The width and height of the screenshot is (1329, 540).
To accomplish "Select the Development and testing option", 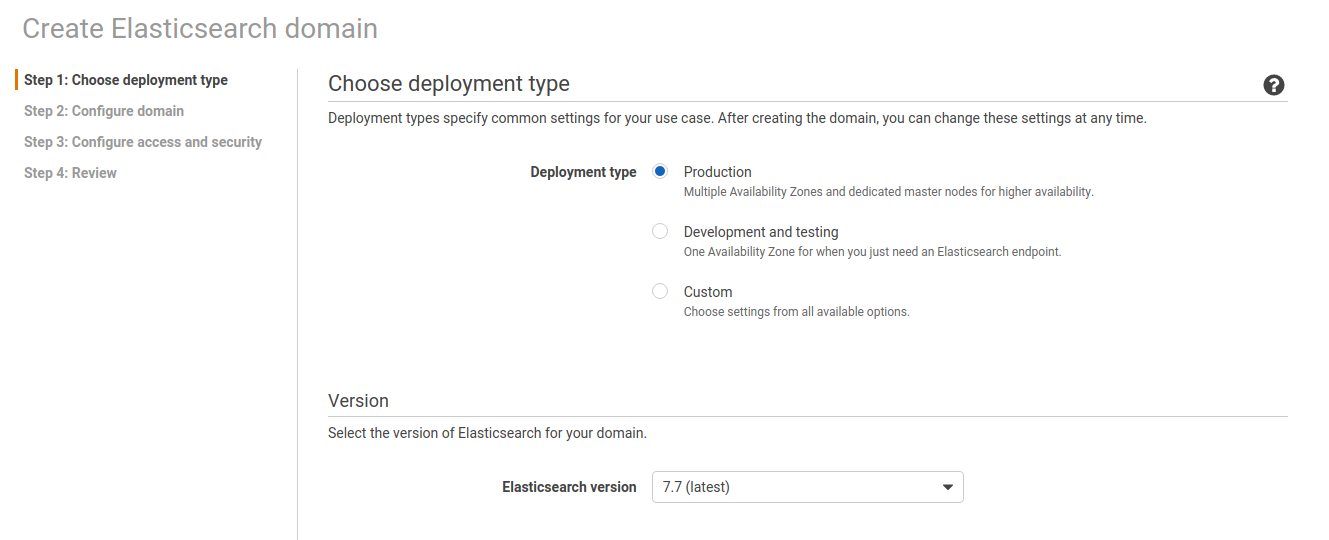I will point(660,231).
